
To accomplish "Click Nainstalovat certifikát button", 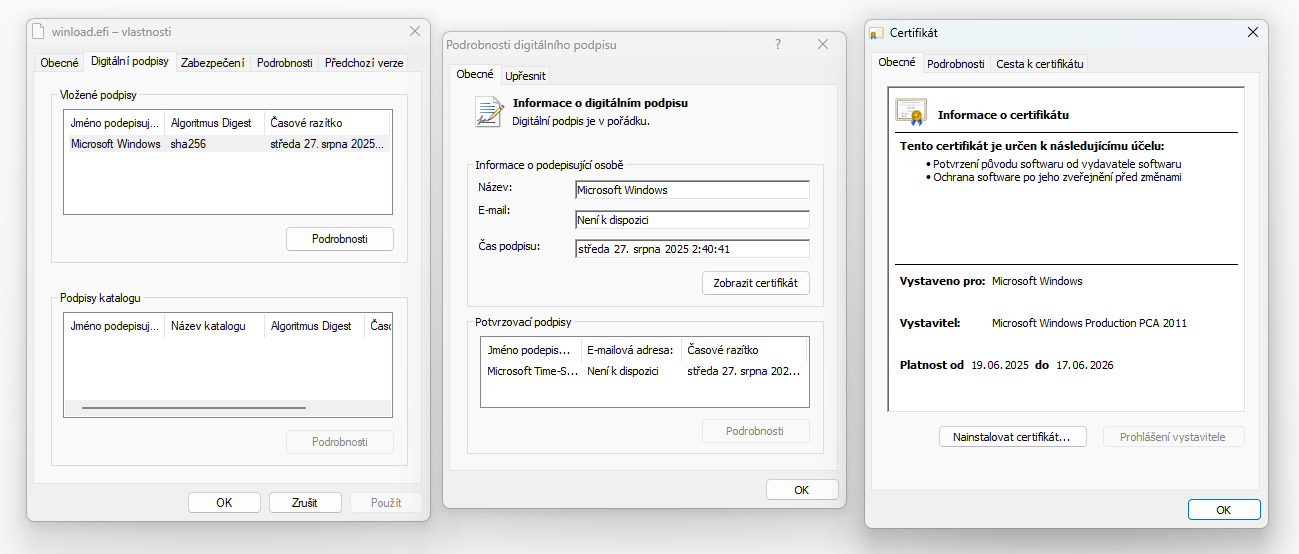I will point(1012,437).
